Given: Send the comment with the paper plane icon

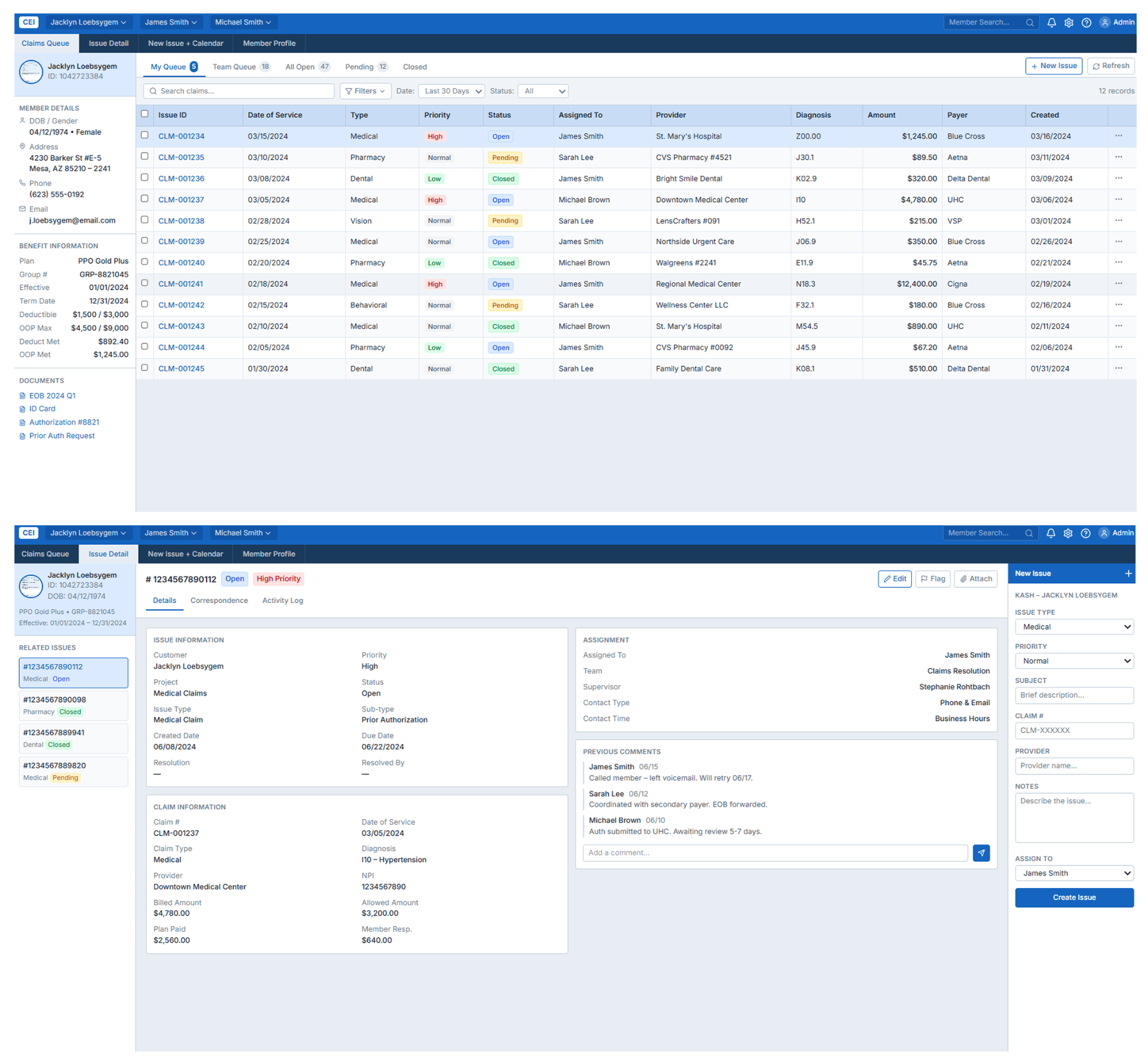Looking at the screenshot, I should pos(981,852).
